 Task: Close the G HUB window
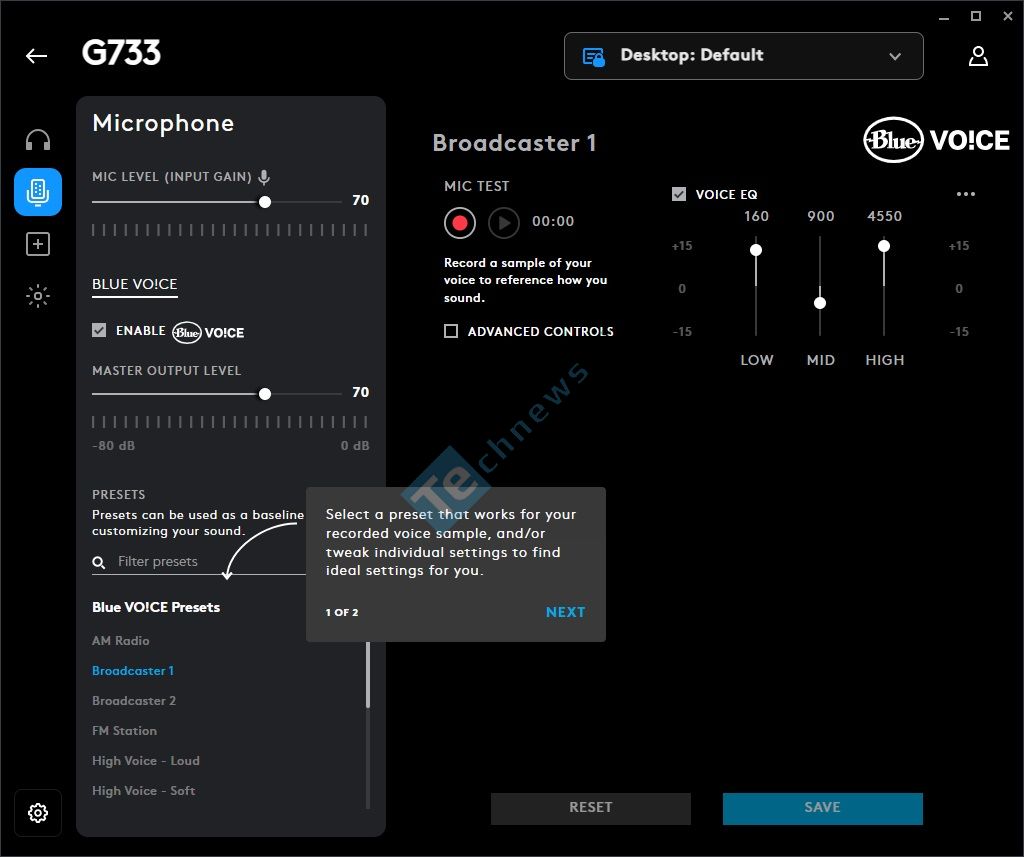click(x=1008, y=16)
